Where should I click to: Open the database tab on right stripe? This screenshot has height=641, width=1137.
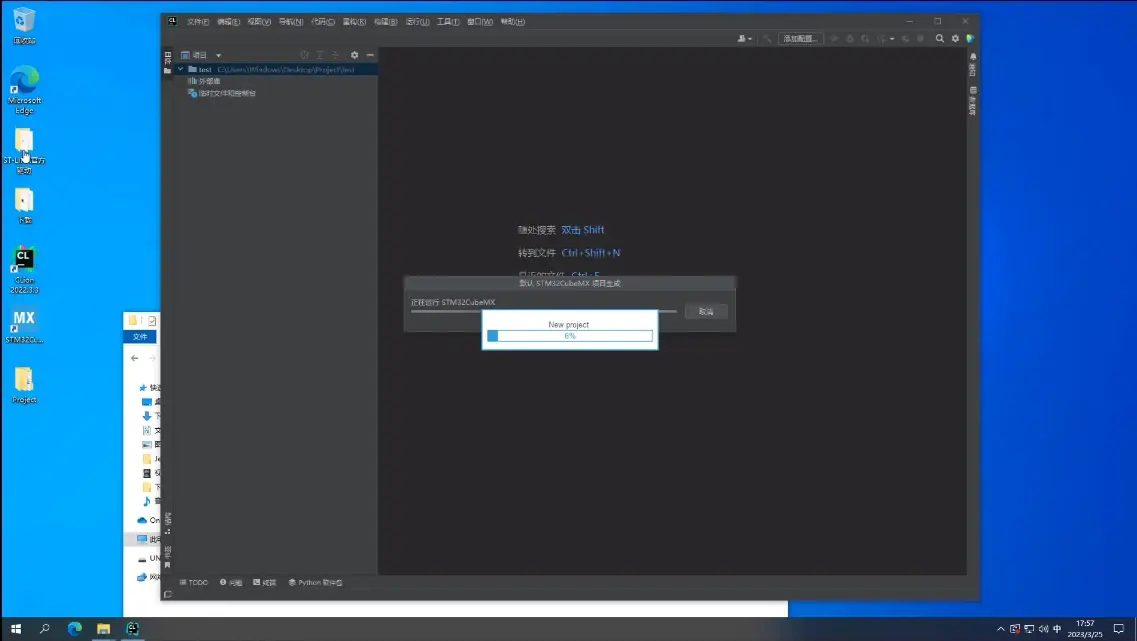coord(972,100)
